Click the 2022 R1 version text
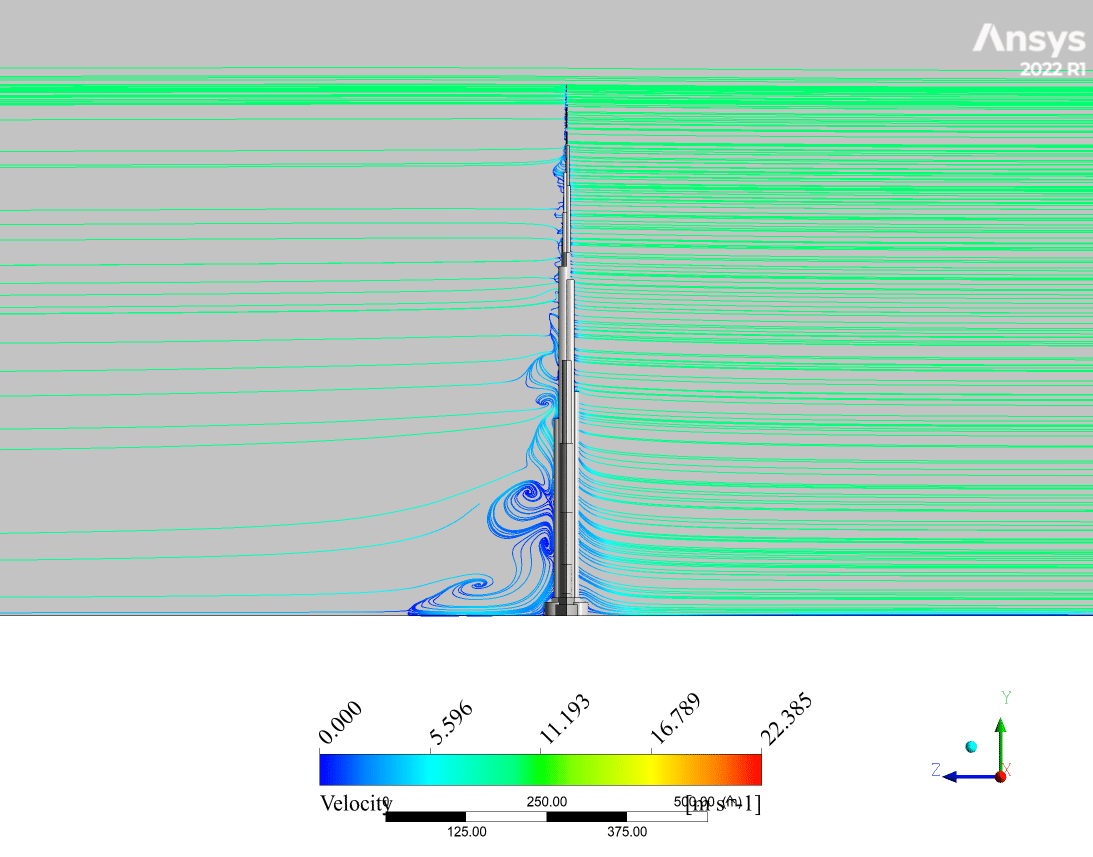1093x857 pixels. click(1051, 70)
